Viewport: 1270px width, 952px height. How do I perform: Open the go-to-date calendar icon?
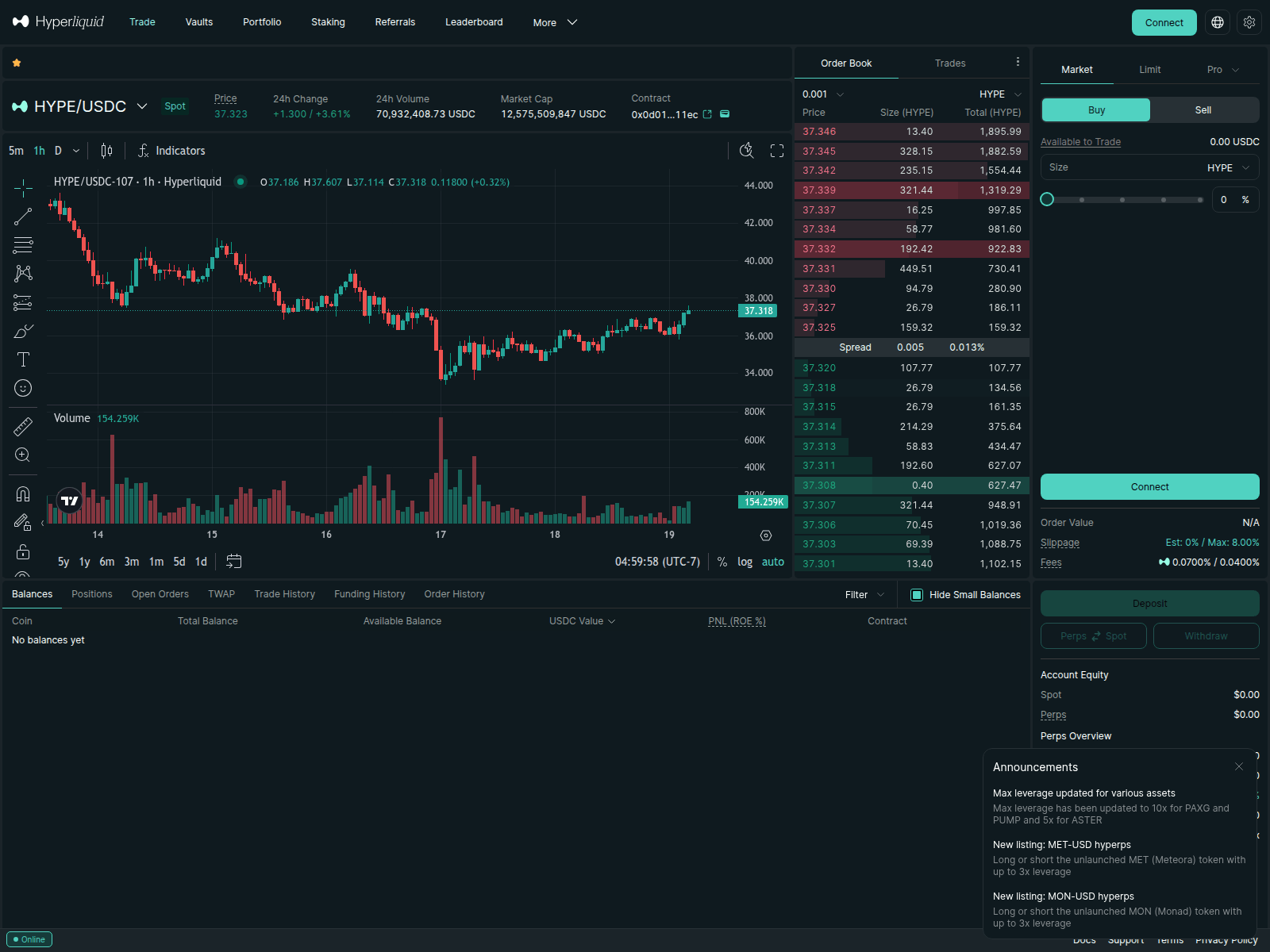coord(233,562)
